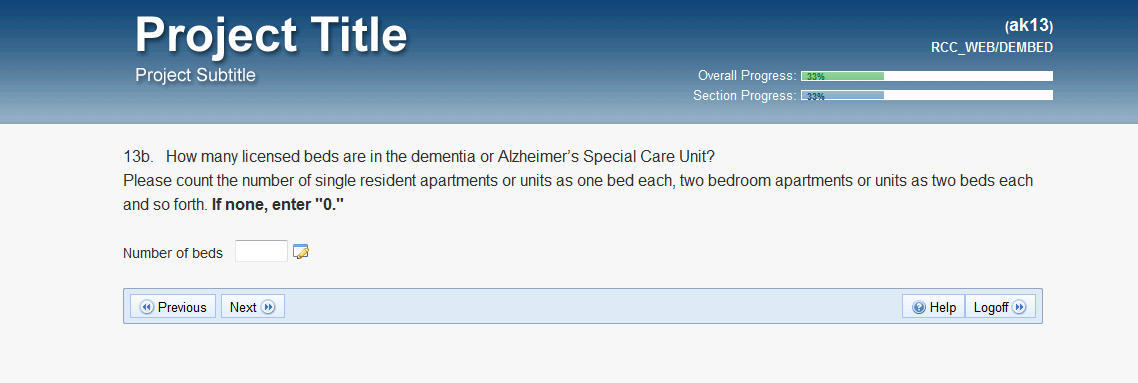Open the notepad pencil icon beside beds field
The image size is (1138, 383).
[300, 252]
